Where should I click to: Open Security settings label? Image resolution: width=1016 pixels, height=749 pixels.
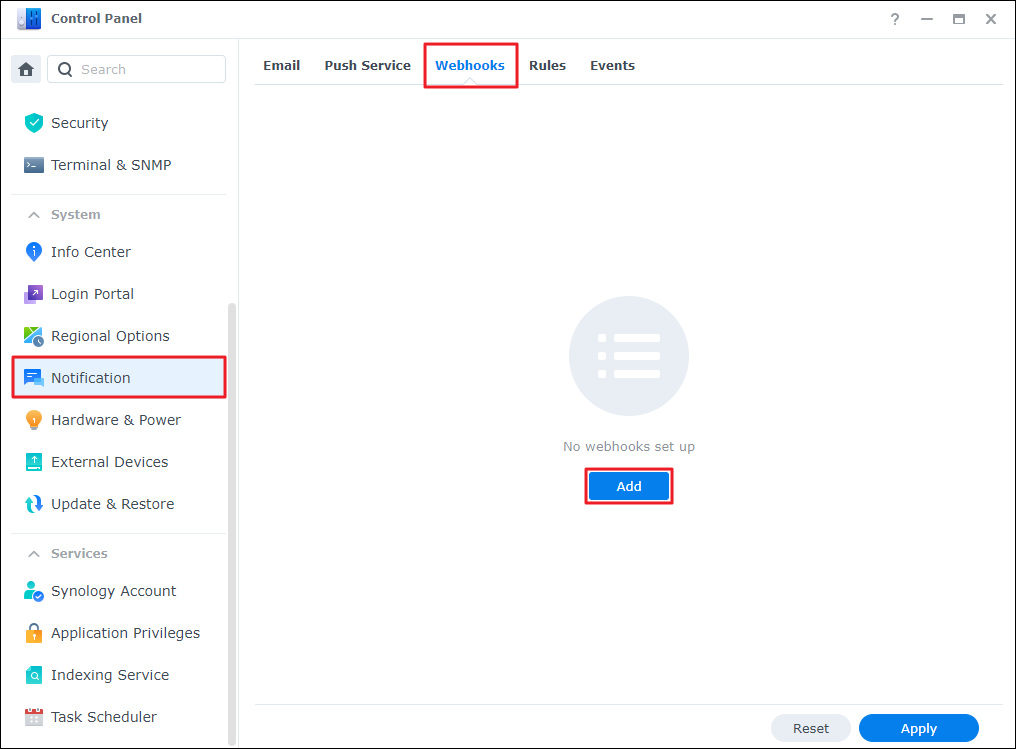(80, 123)
